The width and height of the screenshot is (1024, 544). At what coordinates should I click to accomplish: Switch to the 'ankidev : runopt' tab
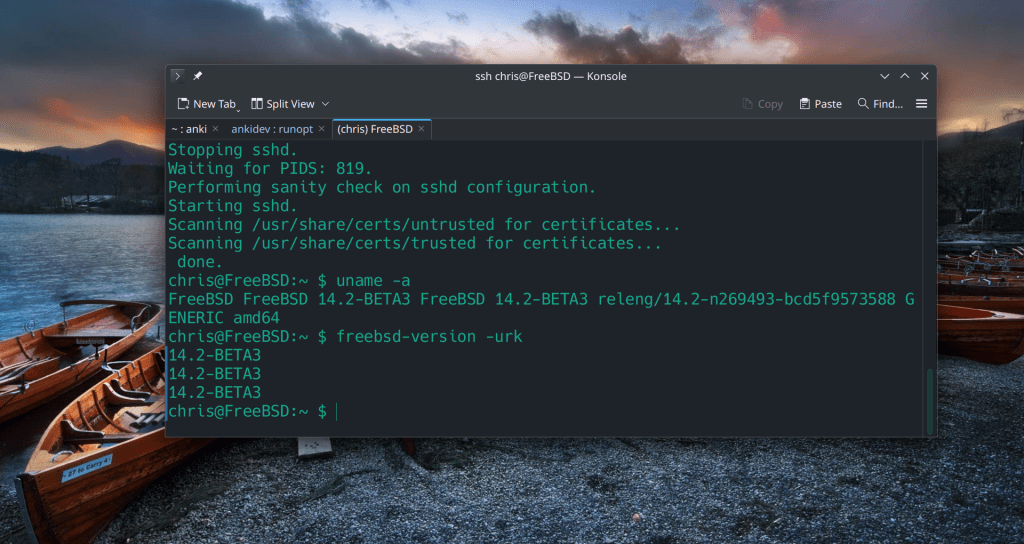coord(271,129)
